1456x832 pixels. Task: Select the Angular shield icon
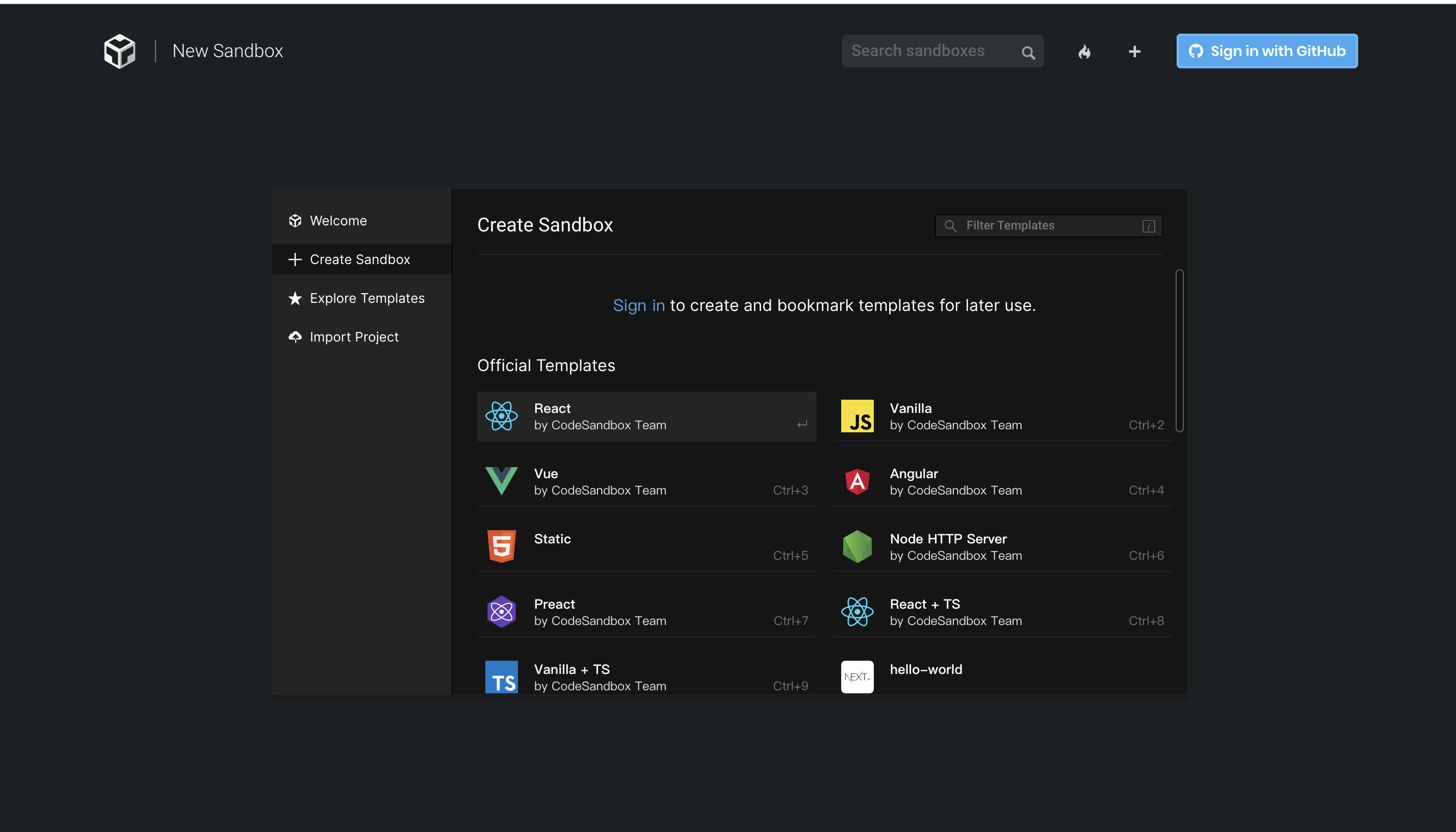pyautogui.click(x=856, y=481)
